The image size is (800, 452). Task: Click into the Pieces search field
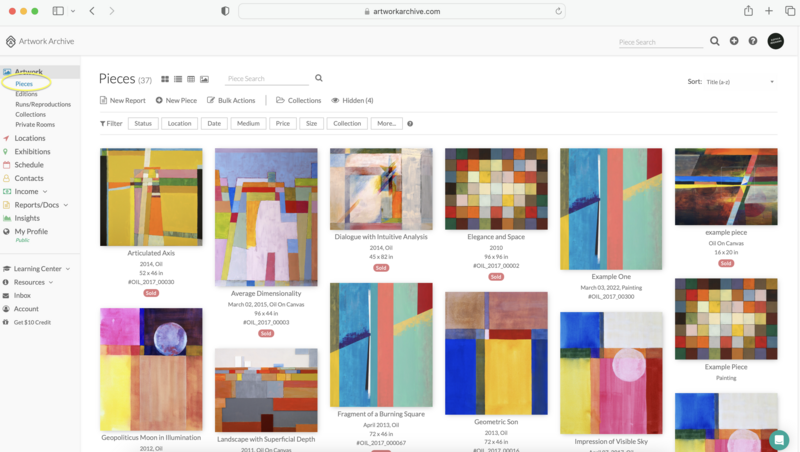click(x=267, y=79)
